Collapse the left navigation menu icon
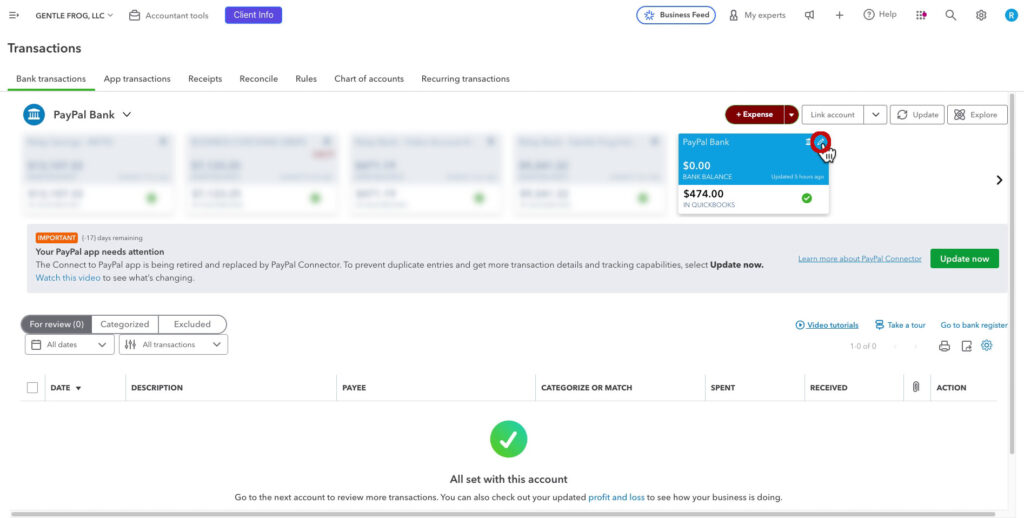The height and width of the screenshot is (518, 1024). pyautogui.click(x=14, y=15)
